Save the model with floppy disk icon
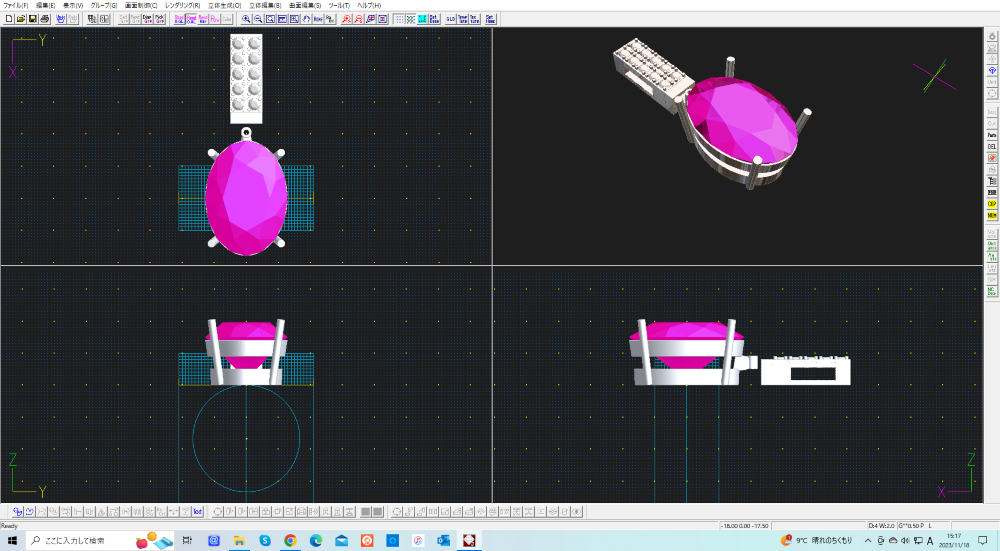This screenshot has width=1000, height=551. (33, 19)
